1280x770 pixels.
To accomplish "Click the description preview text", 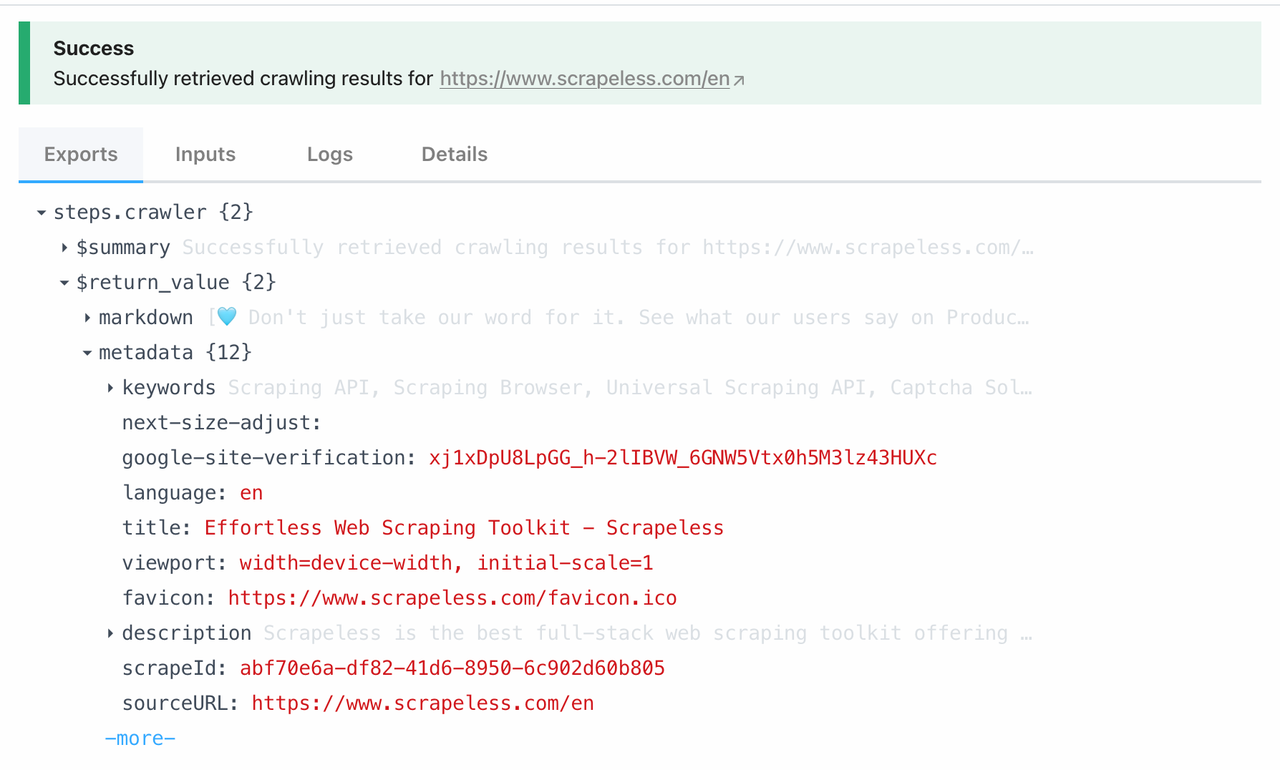I will point(648,633).
